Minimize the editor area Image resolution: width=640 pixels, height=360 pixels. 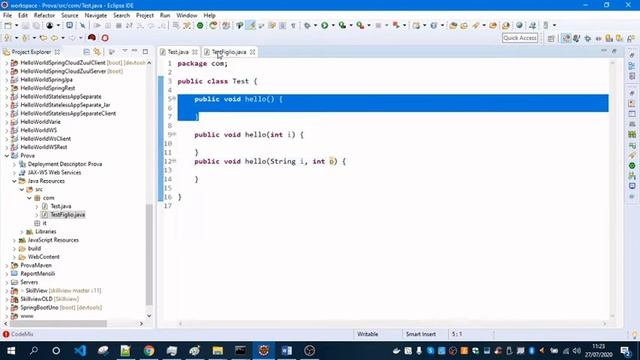coord(604,51)
